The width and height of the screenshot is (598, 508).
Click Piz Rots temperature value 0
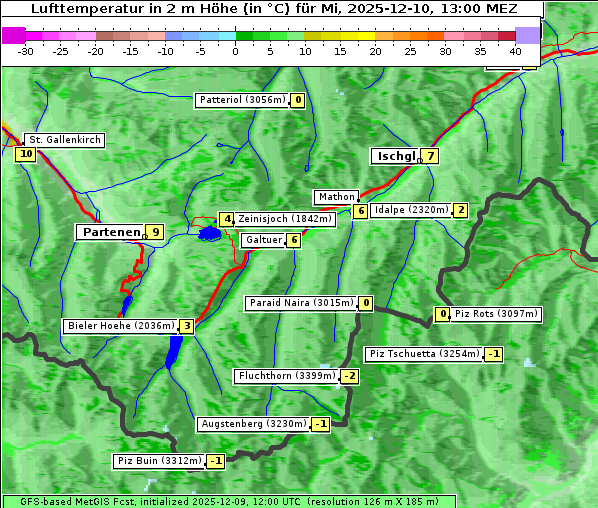(x=442, y=314)
